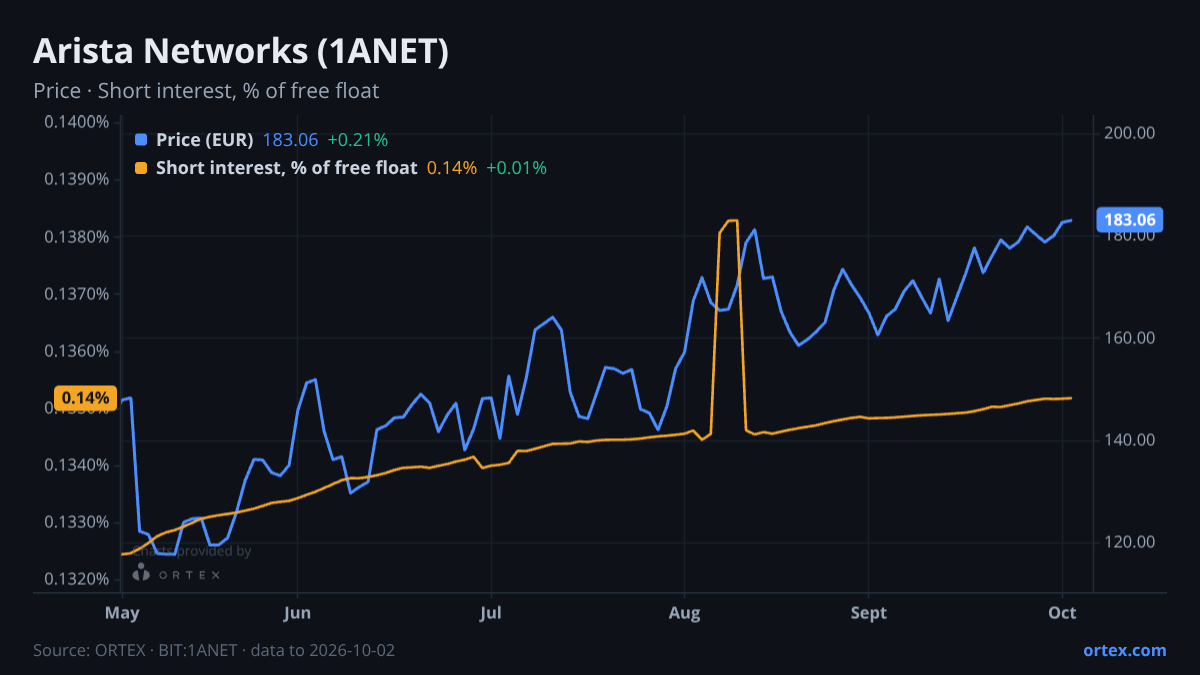Click the 0.1400% left axis label
This screenshot has width=1200, height=675.
click(x=77, y=122)
